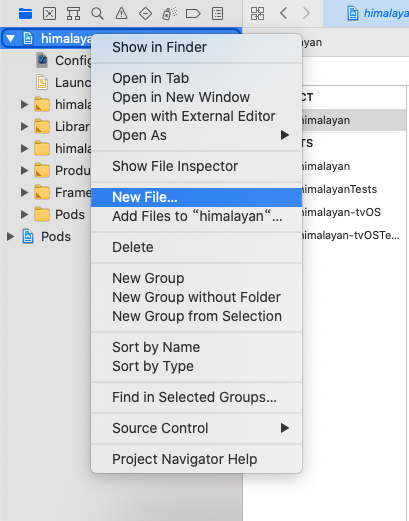Open the Source Control navigator icon
409x521 pixels.
coord(49,14)
